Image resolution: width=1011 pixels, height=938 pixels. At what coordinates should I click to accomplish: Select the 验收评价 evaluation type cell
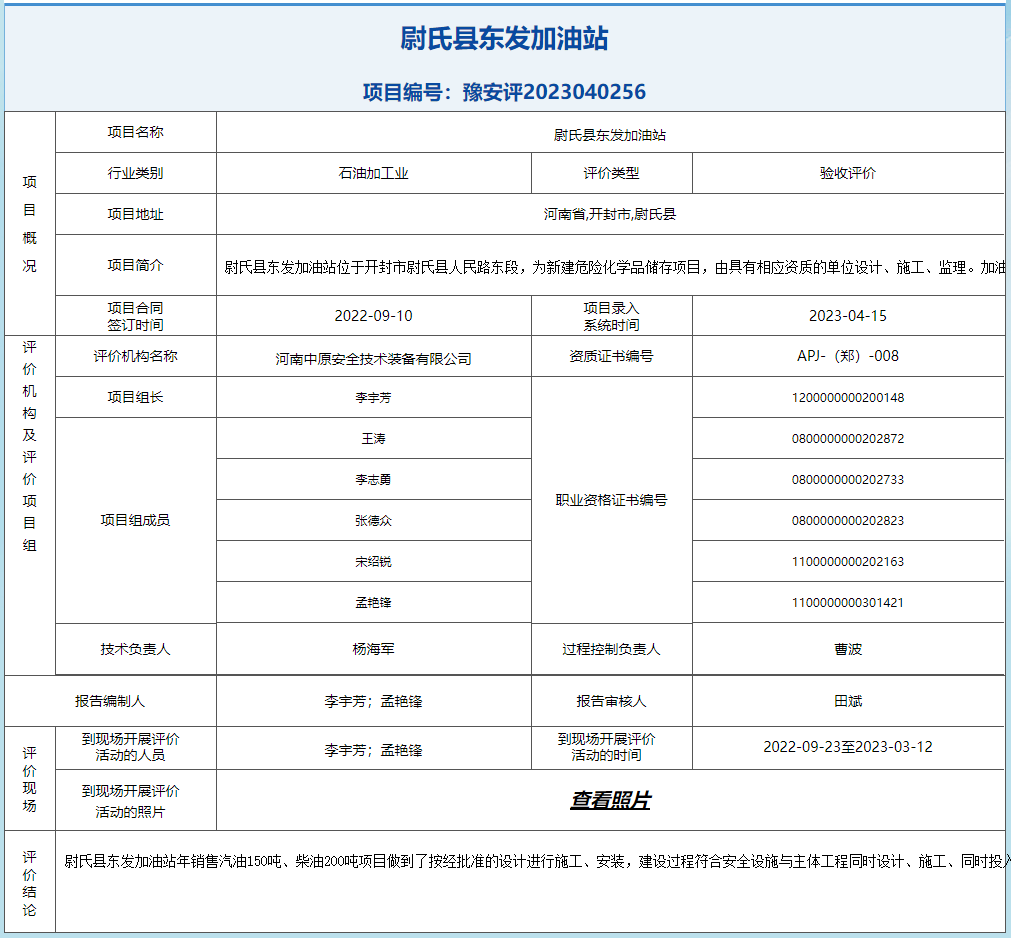pyautogui.click(x=847, y=173)
